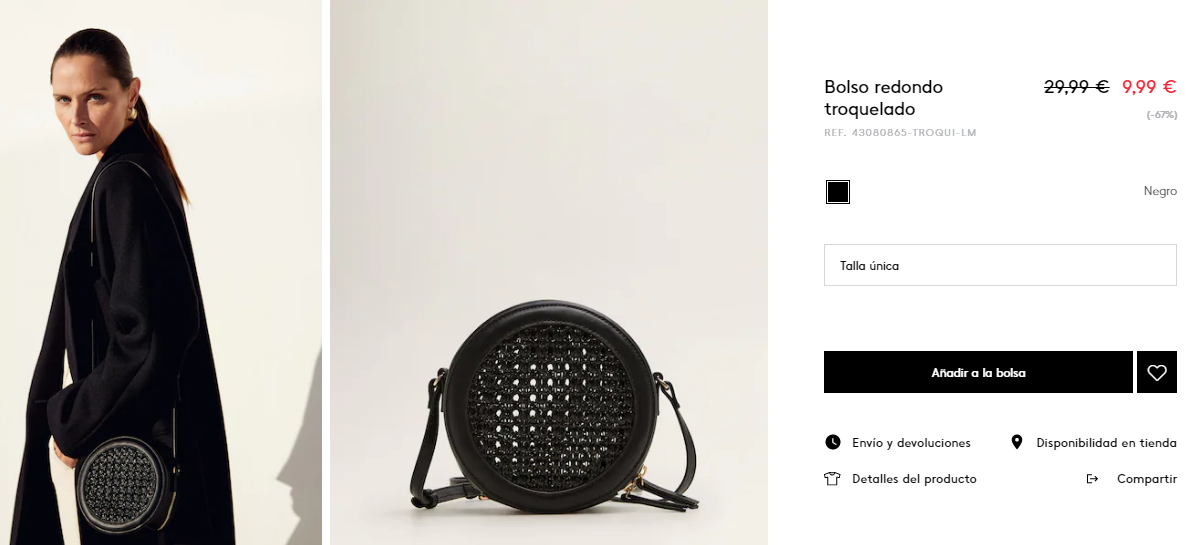Click the product reference number text
Screen dimensions: 1194x545
[x=900, y=132]
